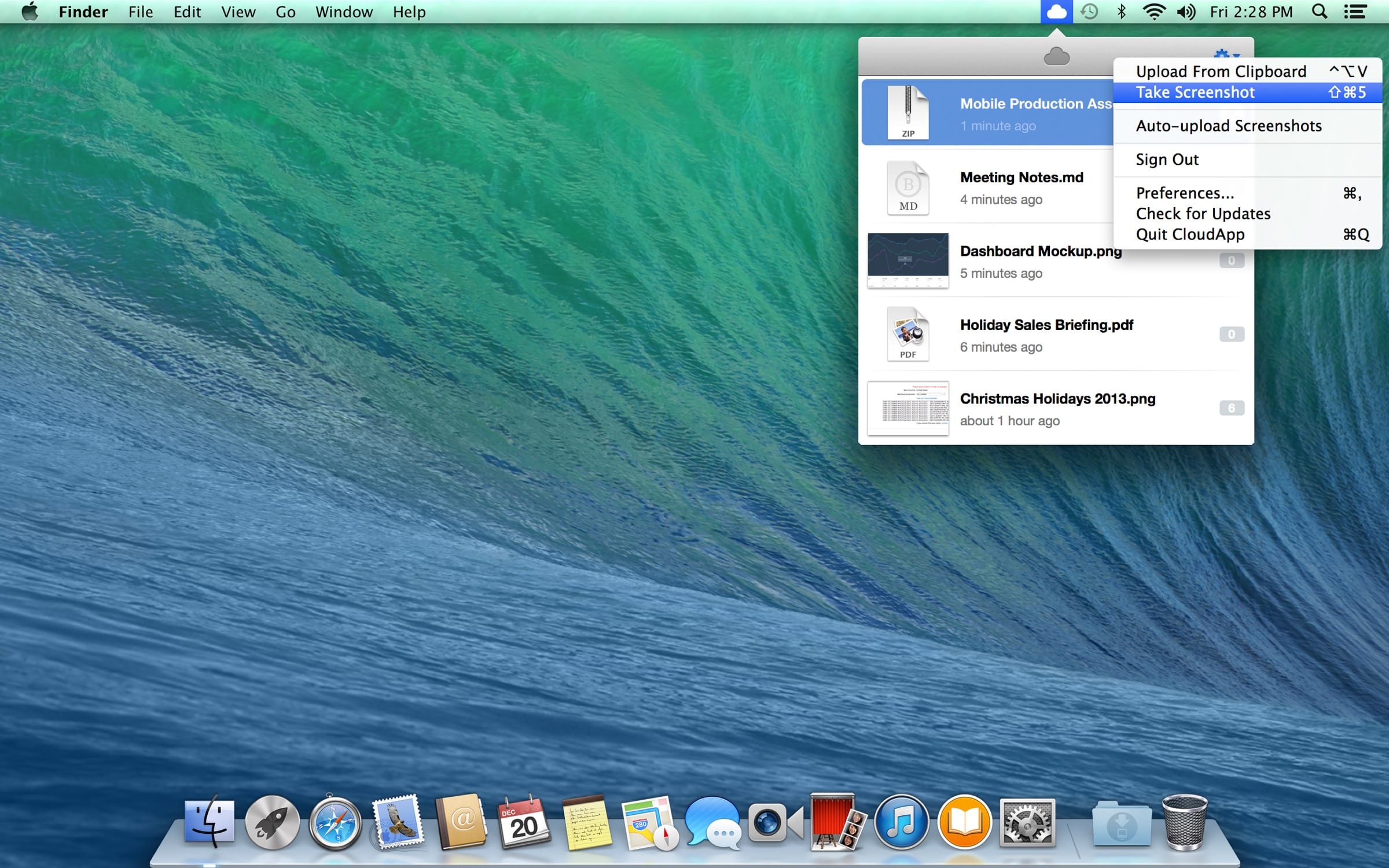The image size is (1389, 868).
Task: Open the CloudApp cloud icon in menu bar
Action: 1056,12
